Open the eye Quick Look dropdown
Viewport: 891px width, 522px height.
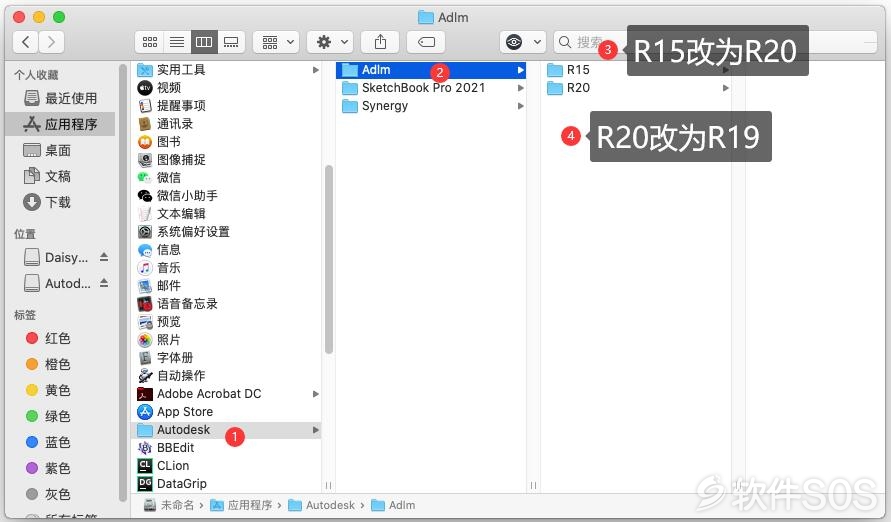coord(523,42)
